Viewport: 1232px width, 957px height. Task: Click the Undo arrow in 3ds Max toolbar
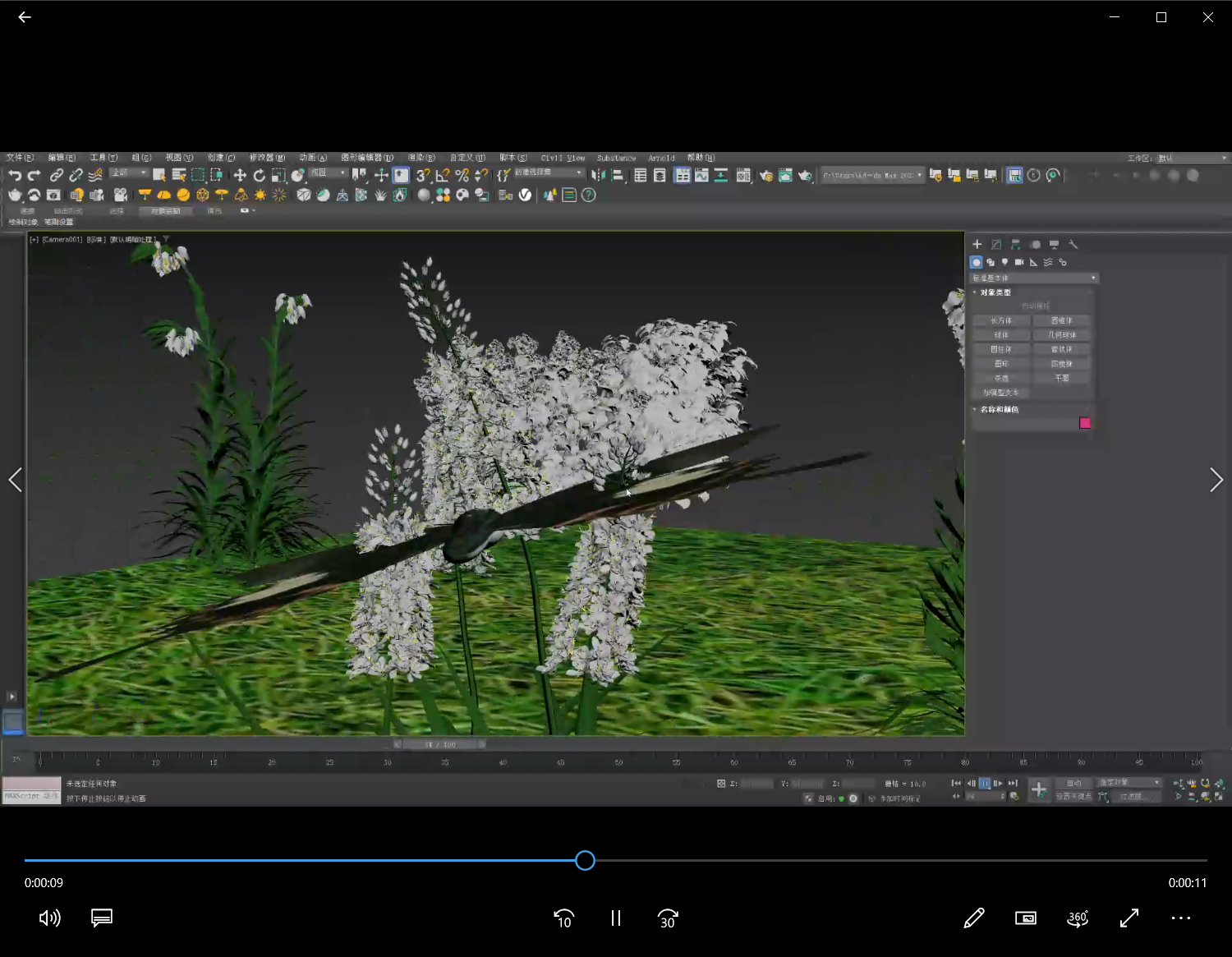click(x=15, y=175)
